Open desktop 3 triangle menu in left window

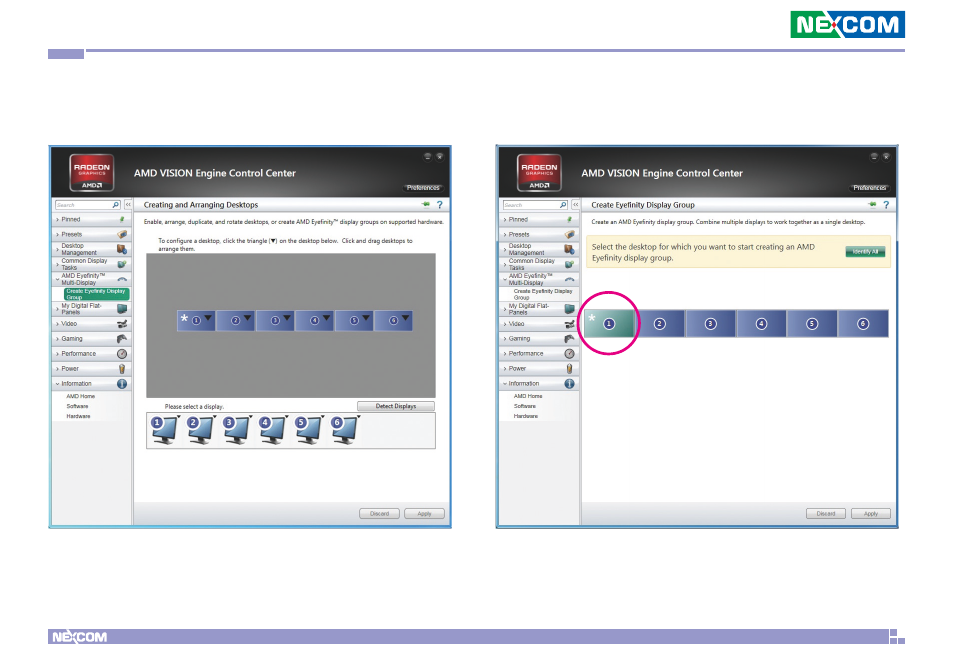click(x=287, y=318)
